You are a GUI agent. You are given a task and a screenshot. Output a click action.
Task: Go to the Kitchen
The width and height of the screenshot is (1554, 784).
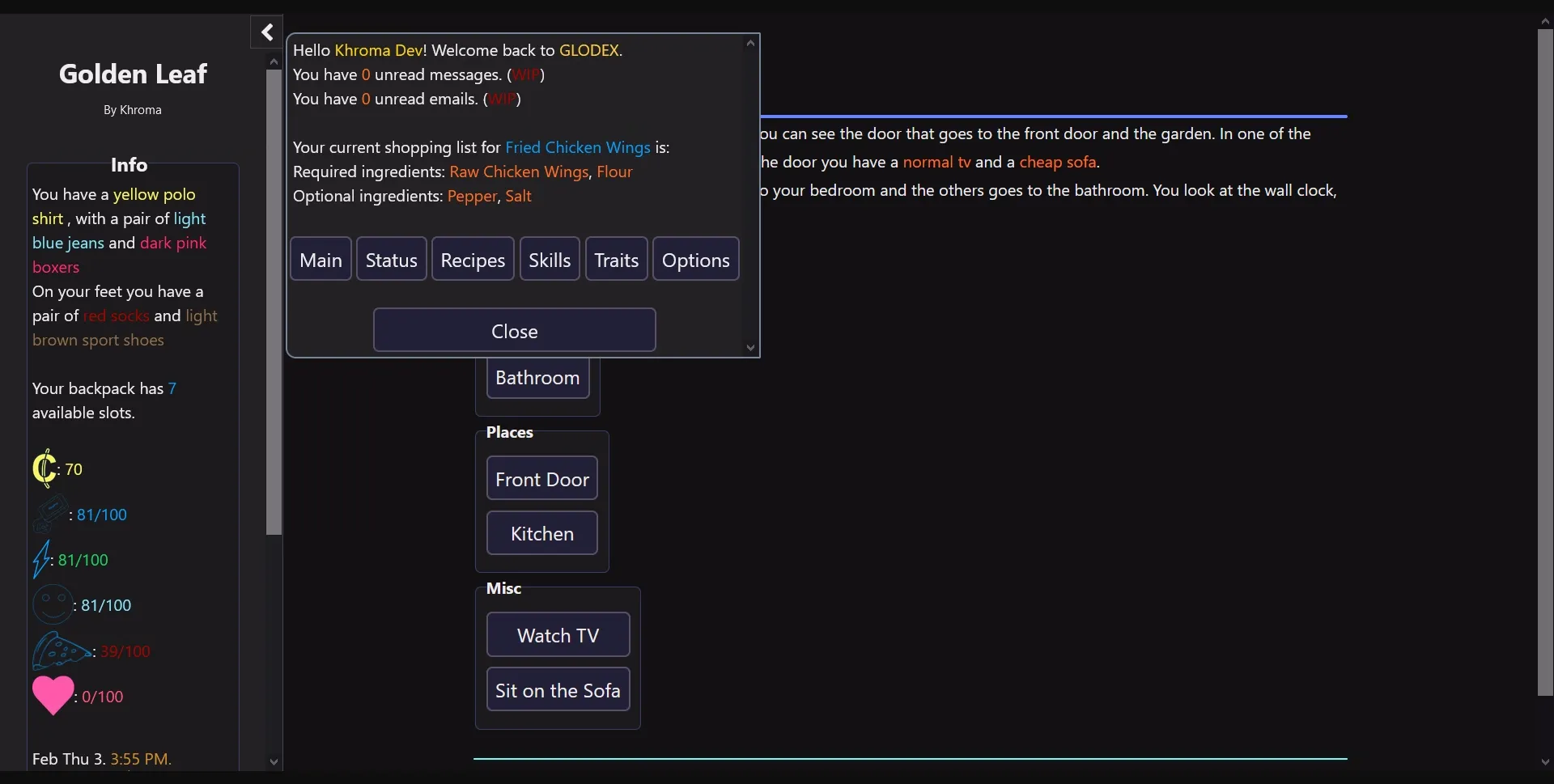(x=541, y=533)
